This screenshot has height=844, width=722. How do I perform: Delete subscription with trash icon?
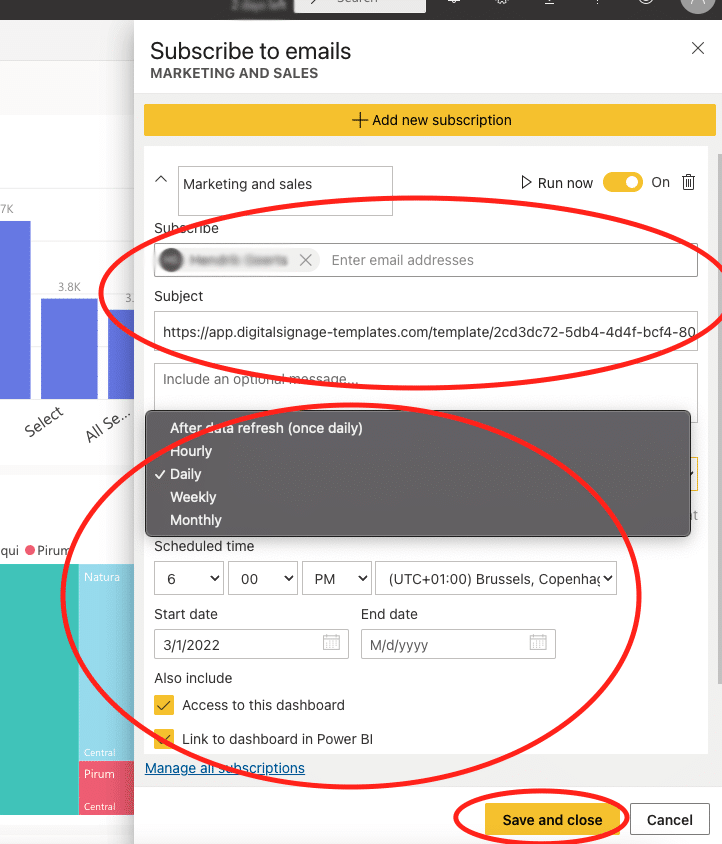[689, 182]
